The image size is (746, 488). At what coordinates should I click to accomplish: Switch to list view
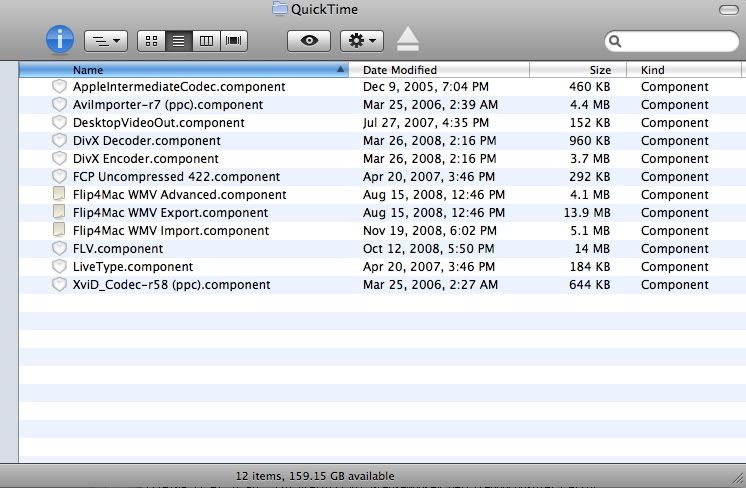click(178, 41)
